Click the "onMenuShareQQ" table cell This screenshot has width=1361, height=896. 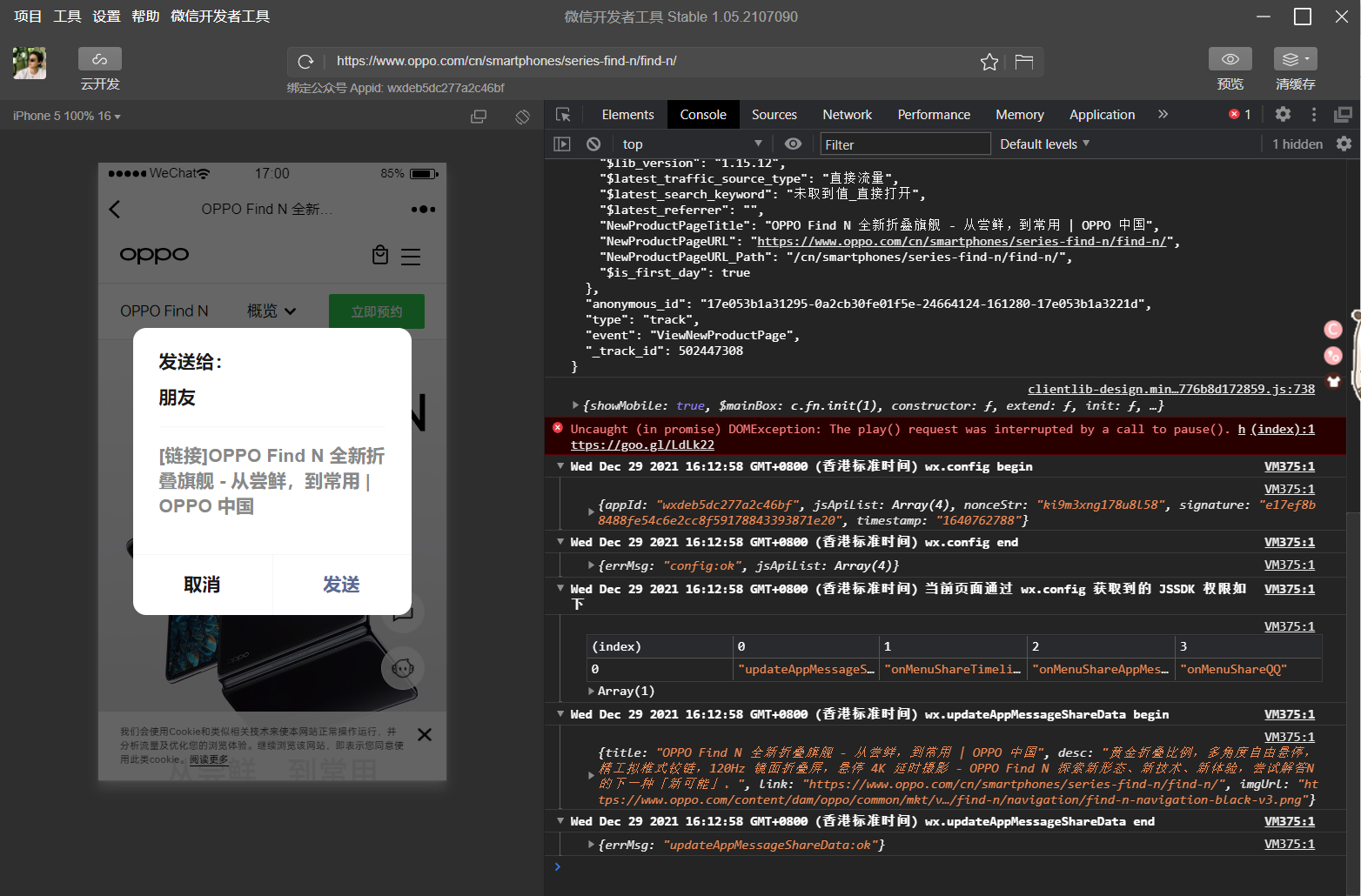click(1249, 669)
